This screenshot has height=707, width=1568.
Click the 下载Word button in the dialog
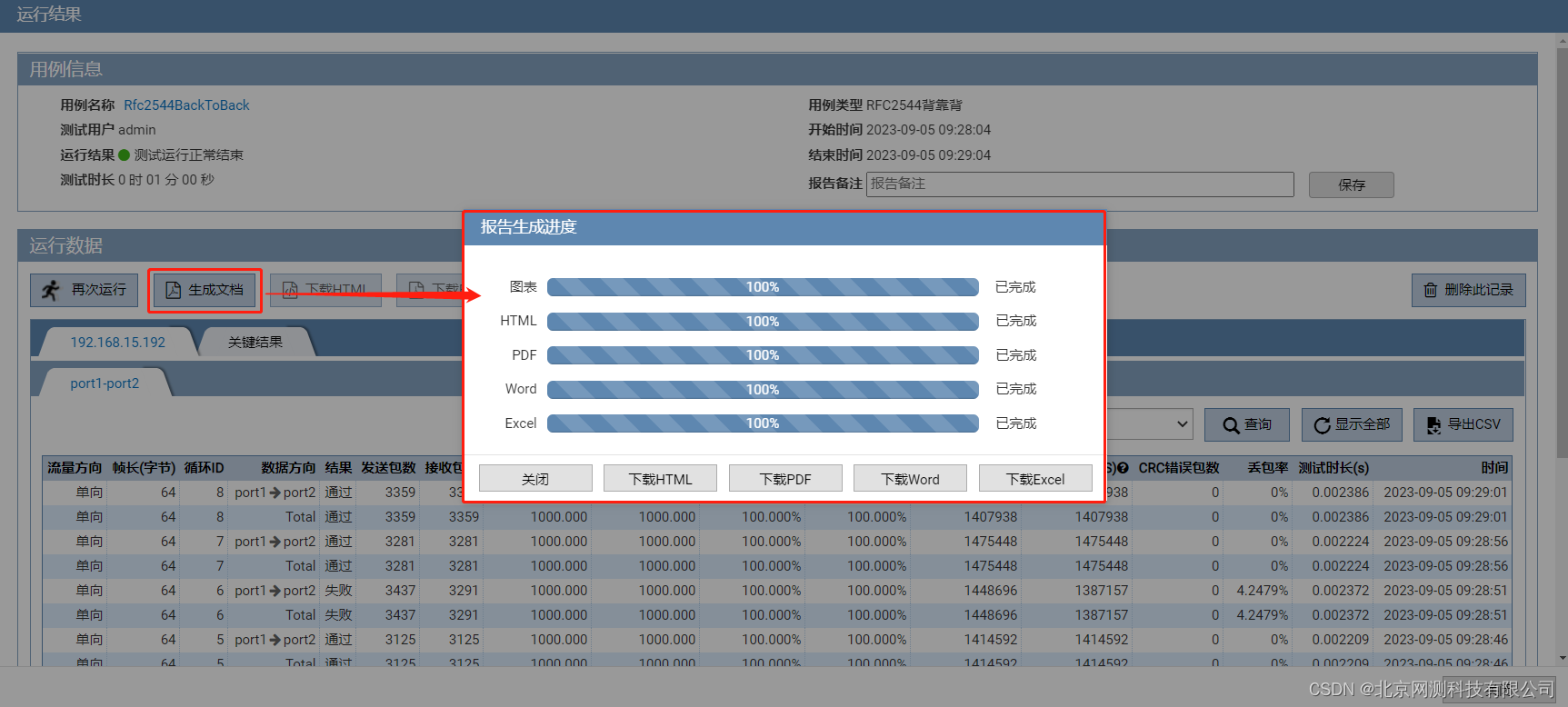pyautogui.click(x=910, y=479)
